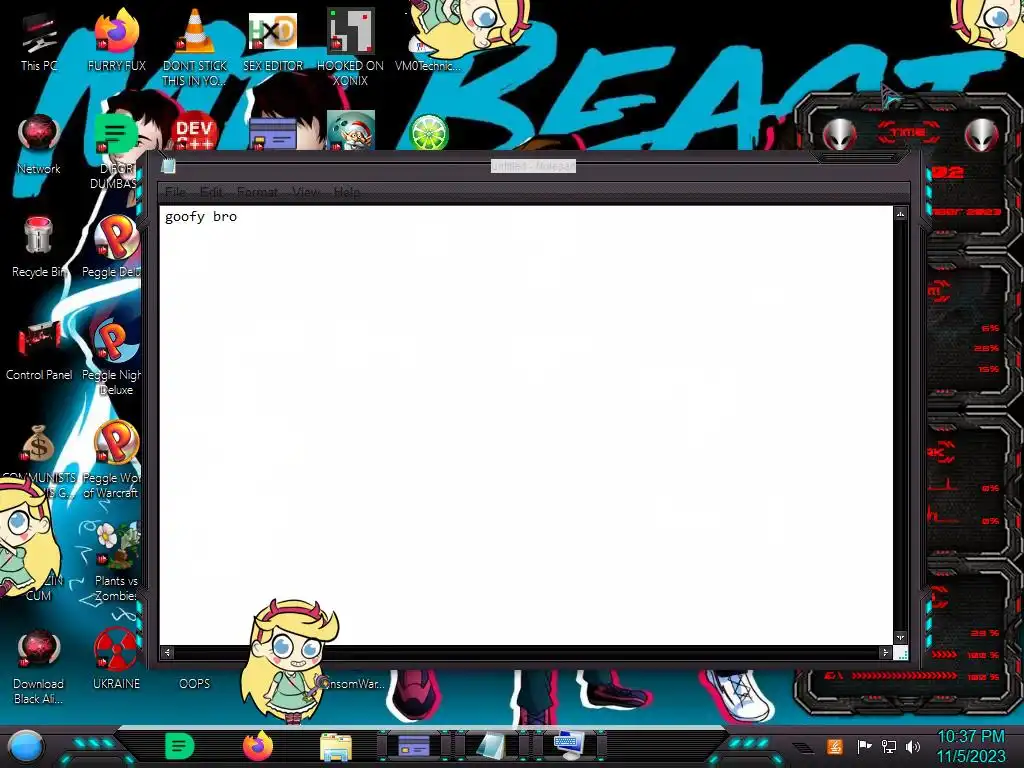
Task: Select the Download Black Ali desktop icon
Action: click(x=39, y=667)
